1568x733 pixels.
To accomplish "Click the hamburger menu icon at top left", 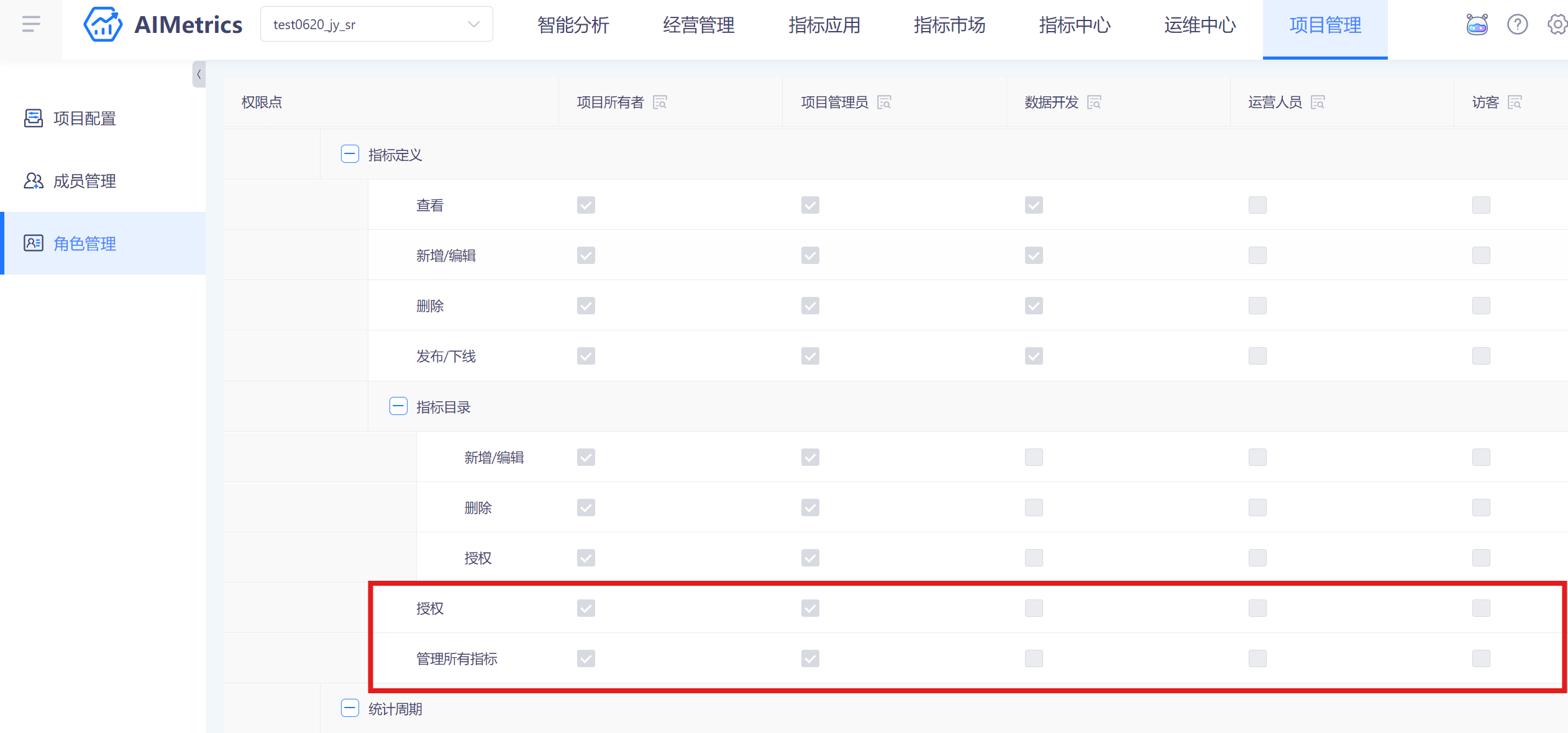I will [30, 24].
